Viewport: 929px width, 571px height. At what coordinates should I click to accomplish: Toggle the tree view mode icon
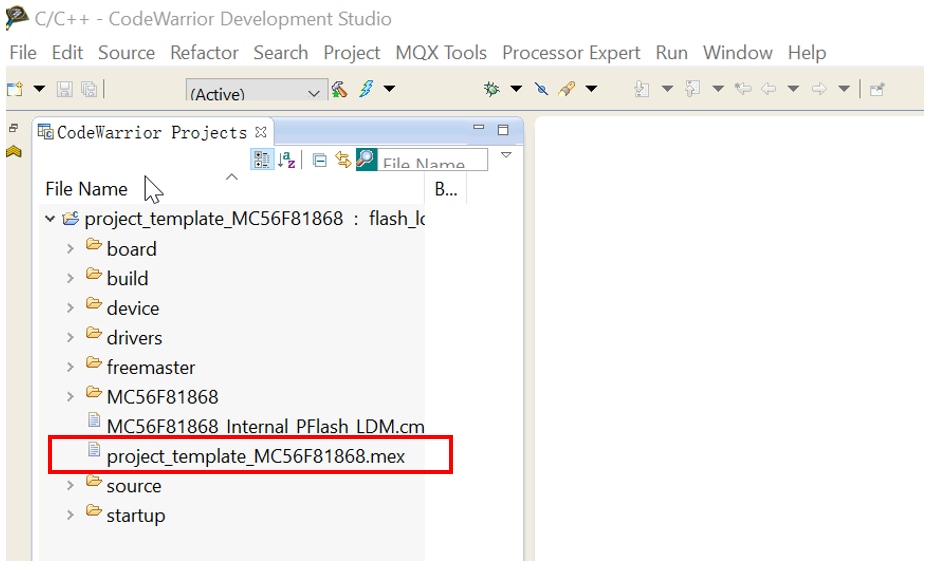pos(262,160)
